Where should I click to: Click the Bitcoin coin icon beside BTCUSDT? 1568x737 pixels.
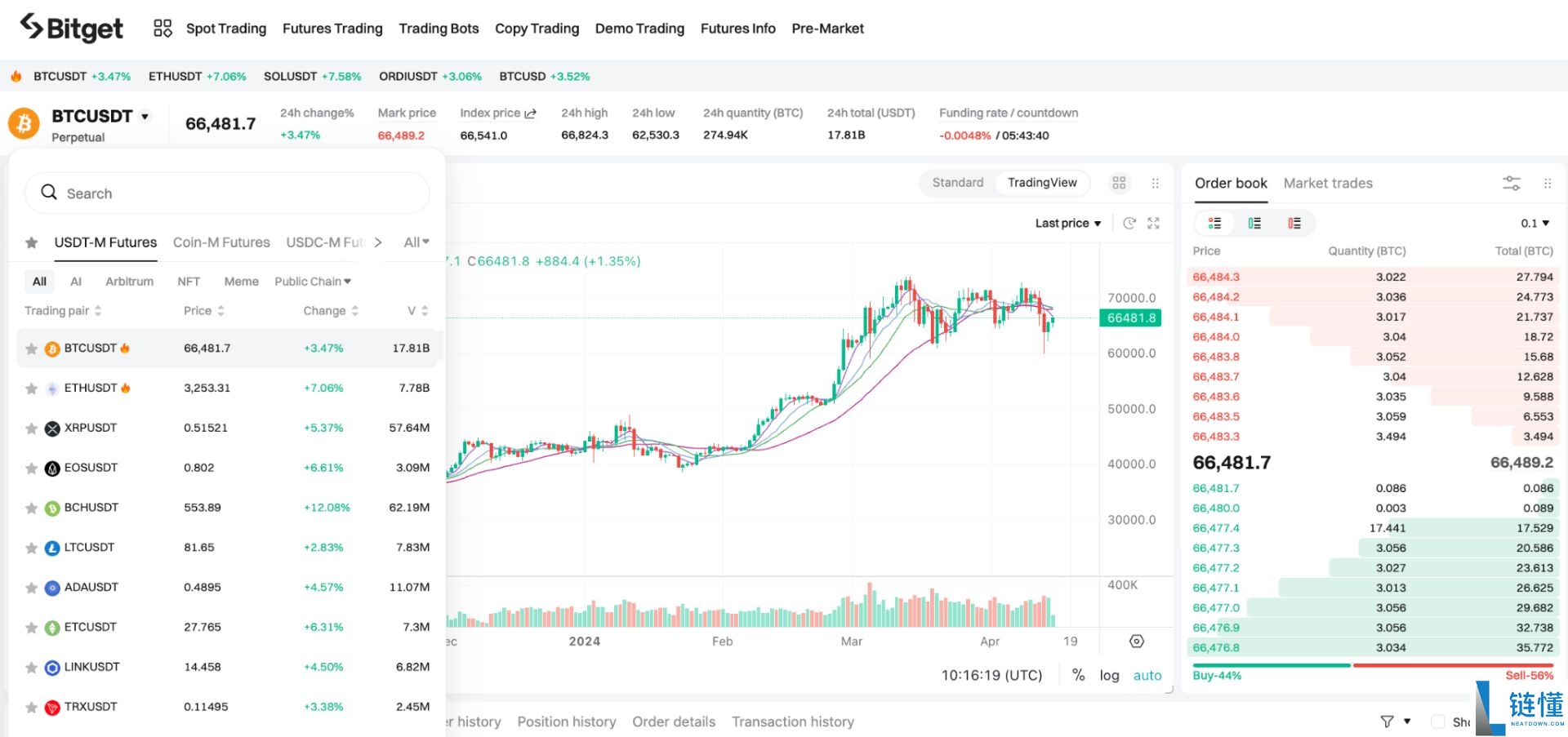click(24, 124)
